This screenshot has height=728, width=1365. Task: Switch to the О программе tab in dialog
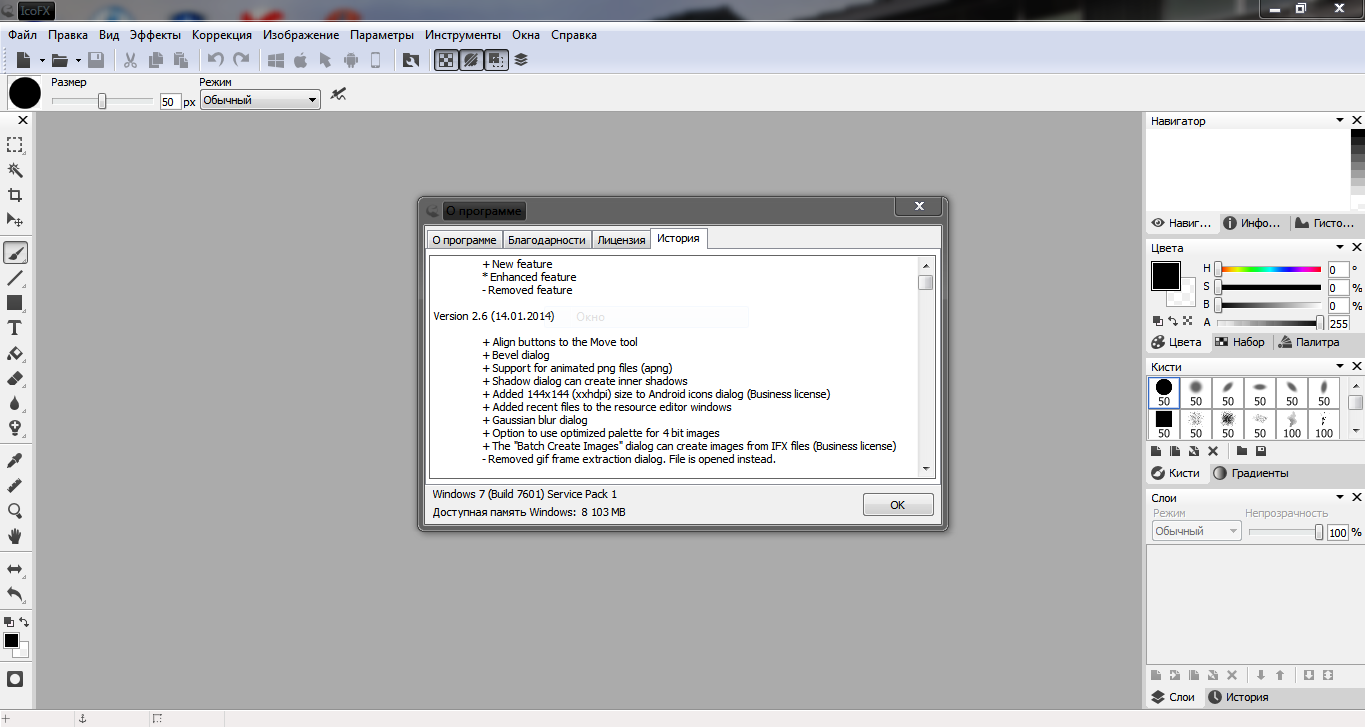coord(464,240)
